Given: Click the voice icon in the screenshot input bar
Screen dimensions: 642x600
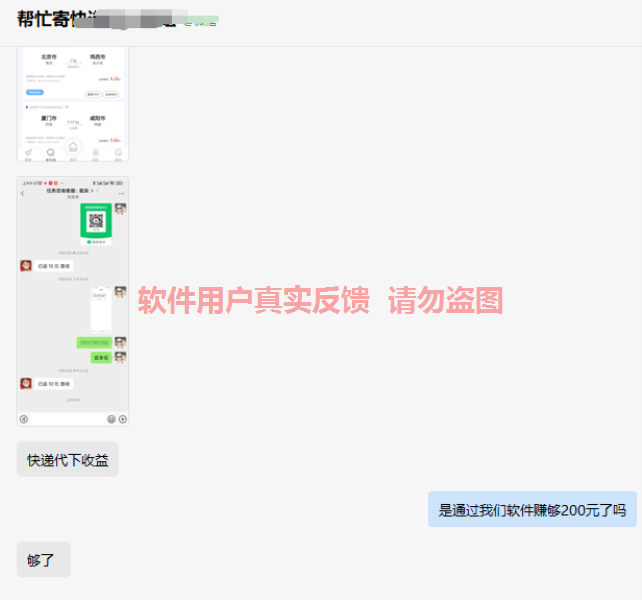Looking at the screenshot, I should point(24,419).
